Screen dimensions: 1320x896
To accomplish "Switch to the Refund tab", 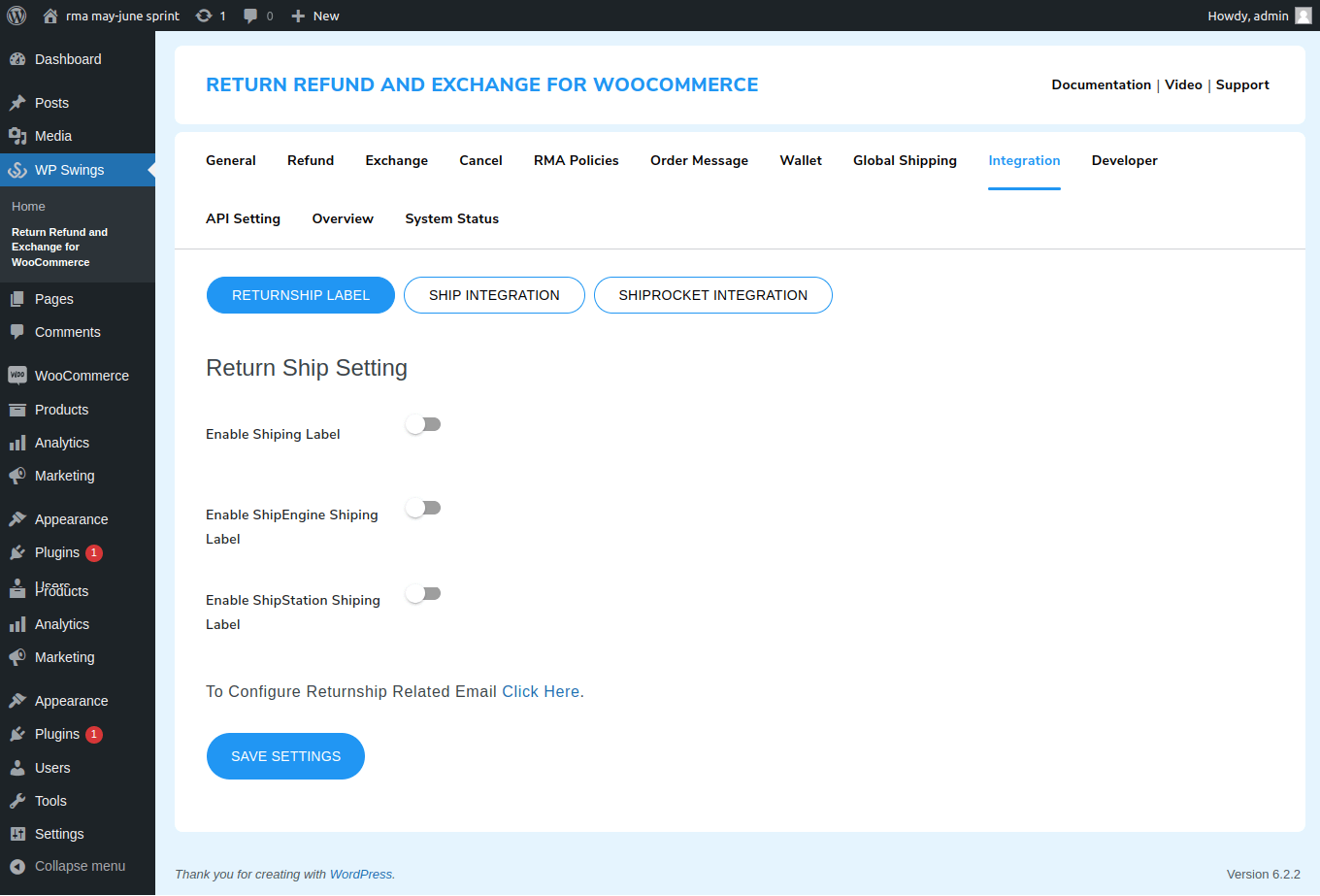I will tap(311, 160).
